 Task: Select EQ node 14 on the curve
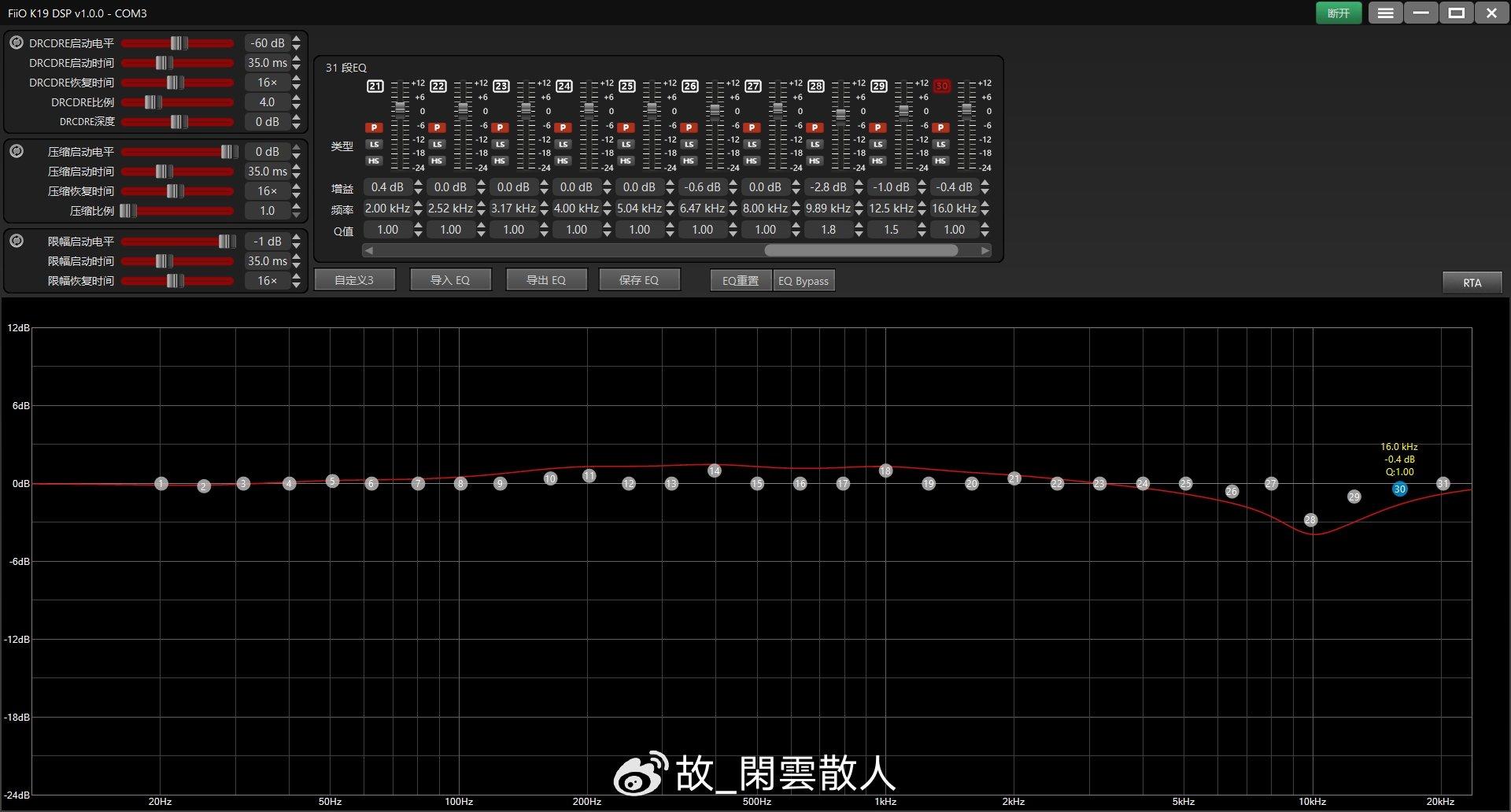click(714, 471)
